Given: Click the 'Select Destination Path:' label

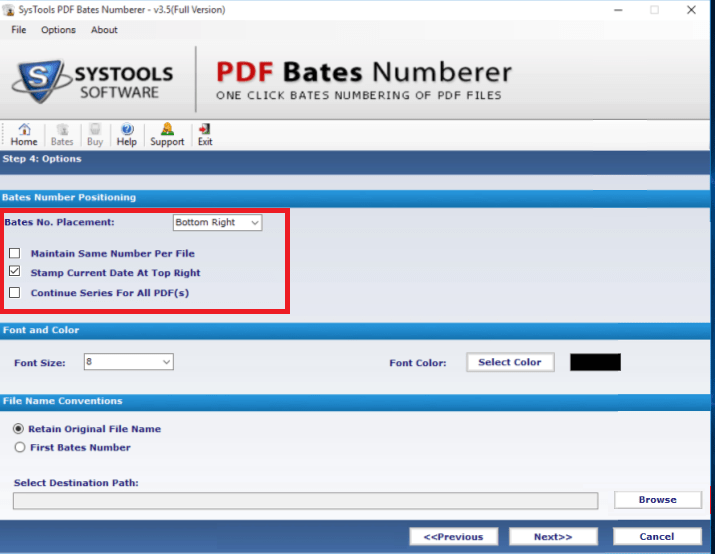Looking at the screenshot, I should click(x=76, y=483).
